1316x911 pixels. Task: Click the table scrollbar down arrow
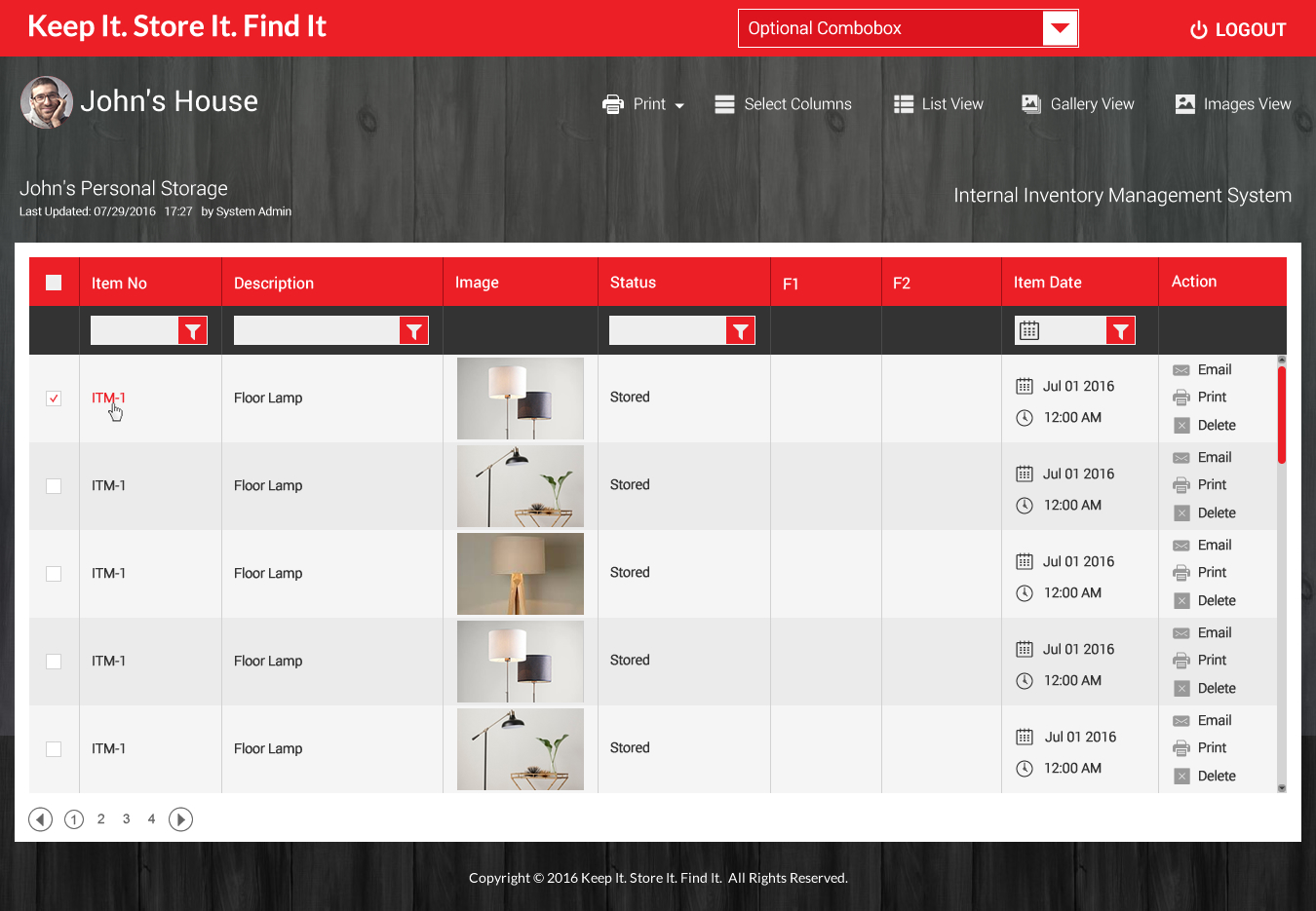[1282, 788]
